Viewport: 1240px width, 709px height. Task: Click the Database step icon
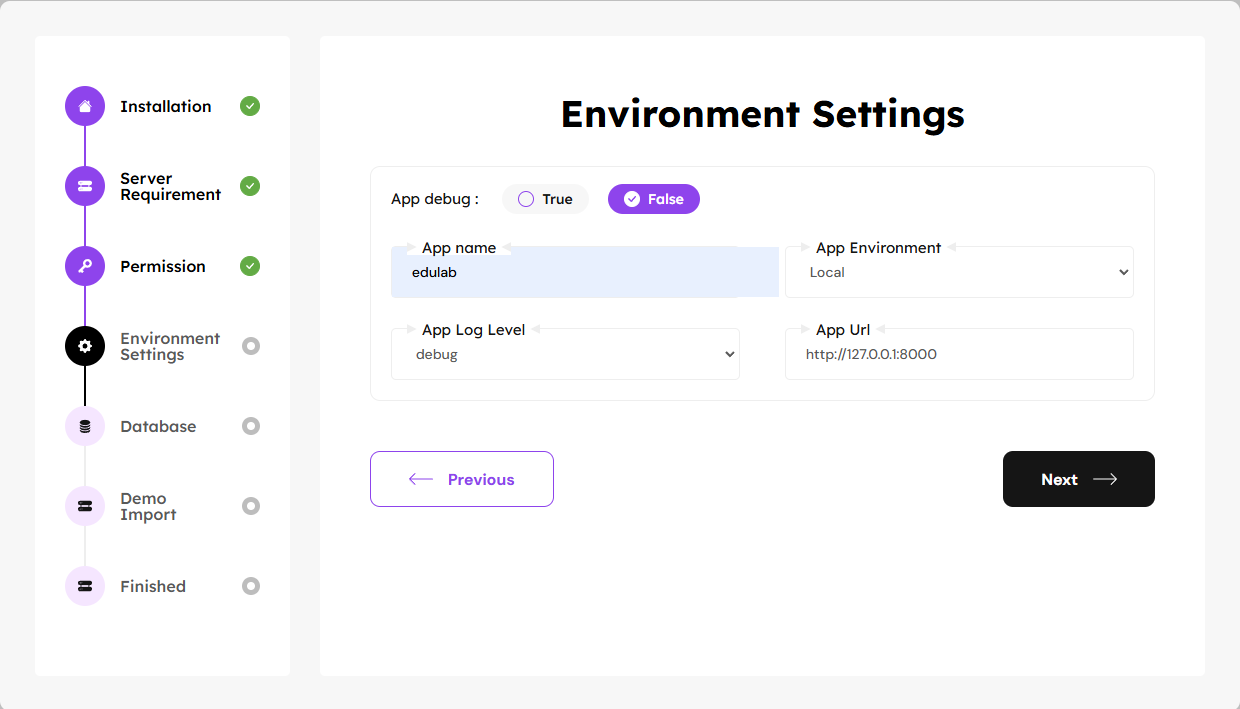(x=85, y=426)
